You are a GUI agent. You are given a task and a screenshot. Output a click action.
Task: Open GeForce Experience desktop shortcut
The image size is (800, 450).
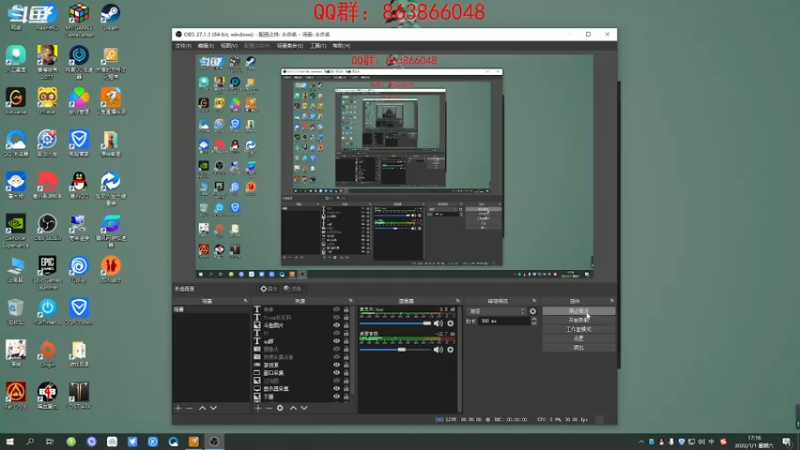(x=16, y=231)
